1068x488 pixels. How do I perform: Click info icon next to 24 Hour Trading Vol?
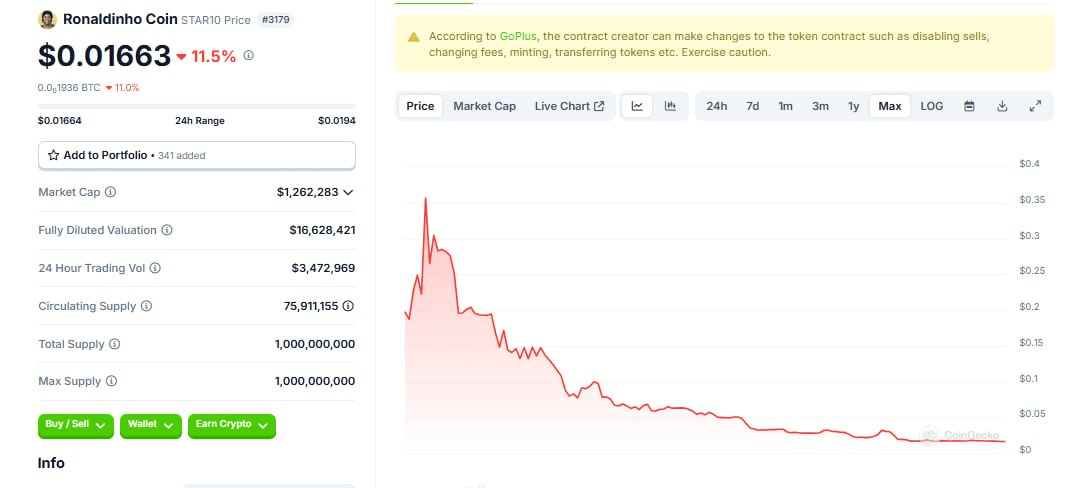(x=155, y=268)
